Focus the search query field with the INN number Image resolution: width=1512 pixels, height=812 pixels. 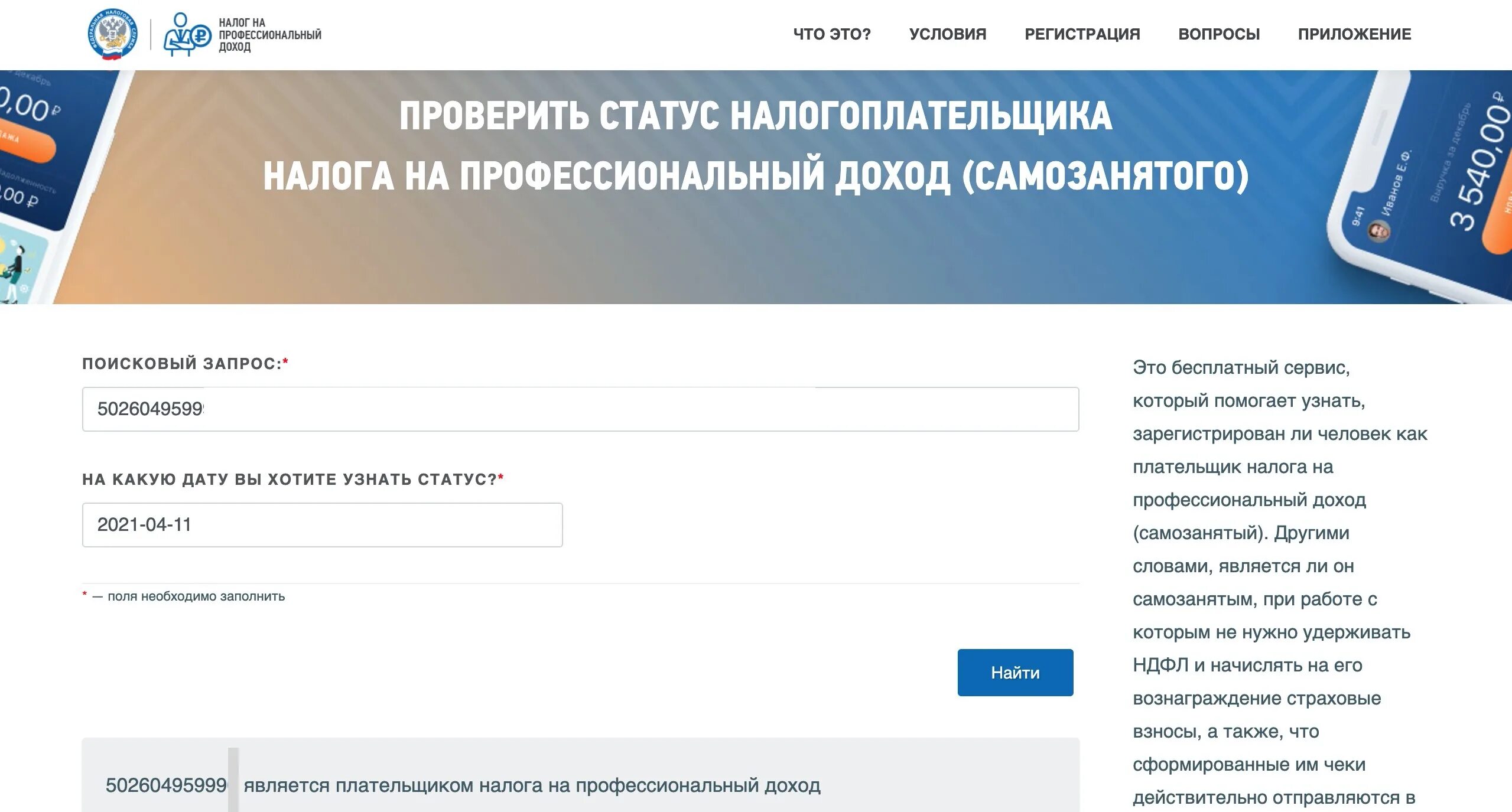click(x=580, y=409)
